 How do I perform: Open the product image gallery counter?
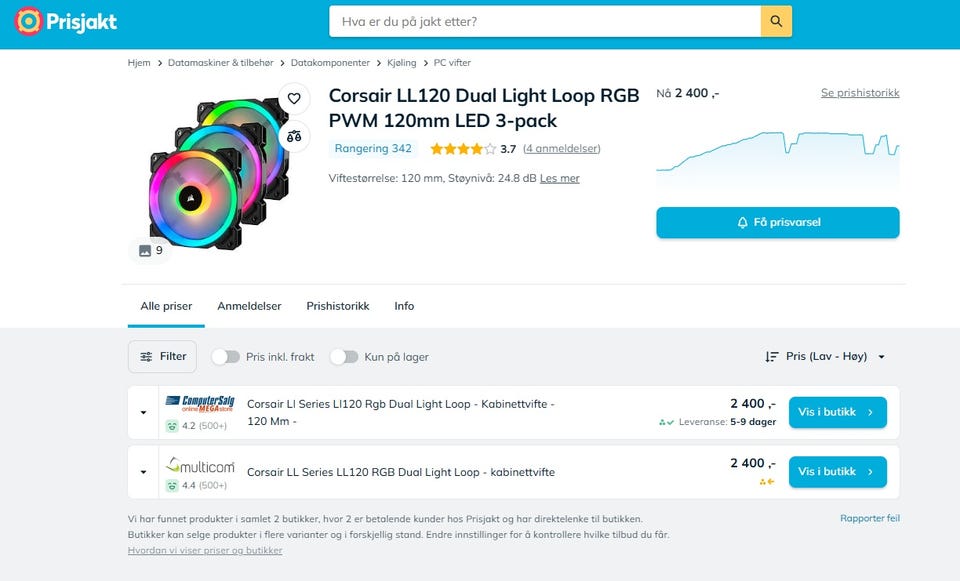(150, 250)
